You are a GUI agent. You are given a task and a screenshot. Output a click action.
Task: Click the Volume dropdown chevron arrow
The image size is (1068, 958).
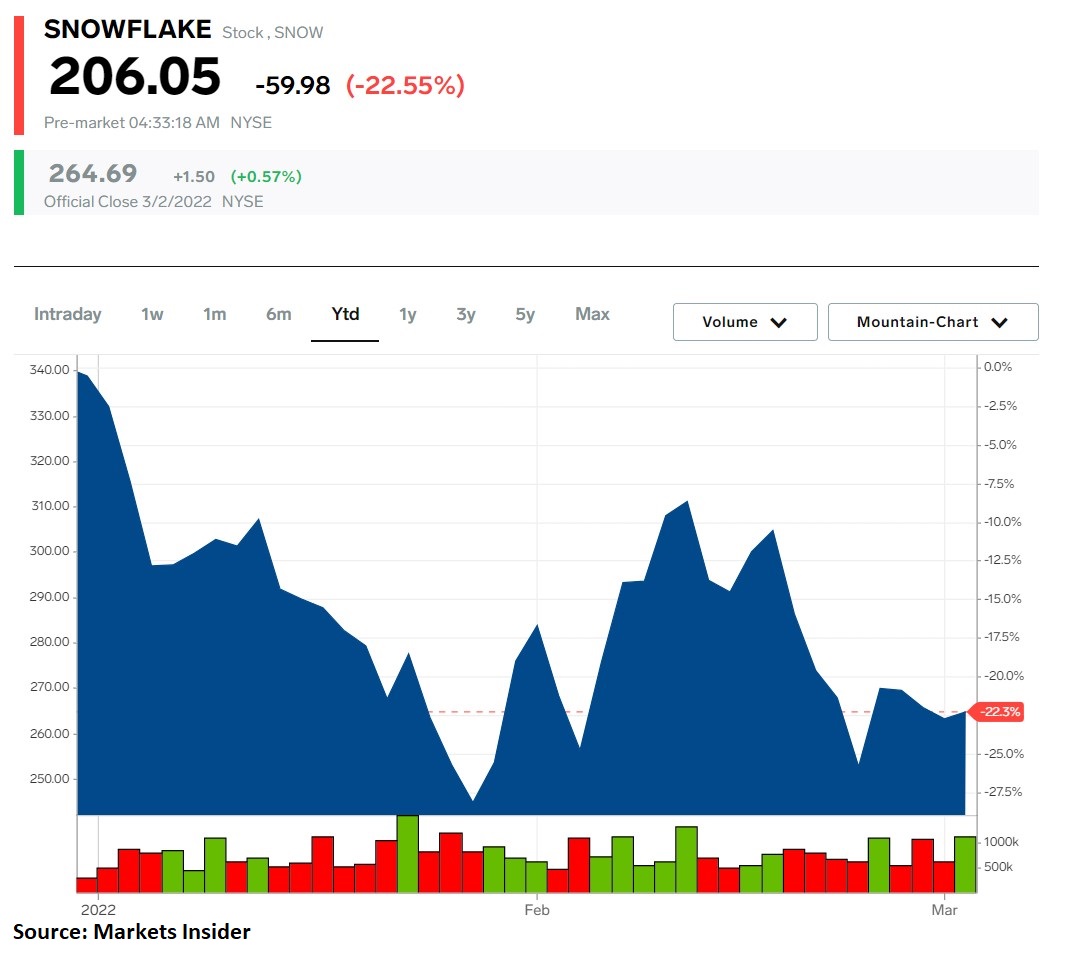pyautogui.click(x=779, y=323)
